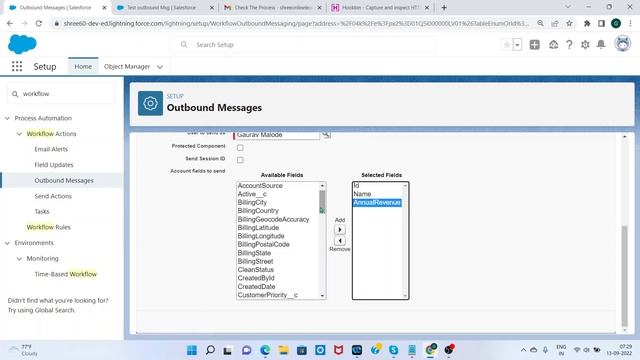Select AnnualRevenue in Selected Fields
This screenshot has height=360, width=640.
377,203
